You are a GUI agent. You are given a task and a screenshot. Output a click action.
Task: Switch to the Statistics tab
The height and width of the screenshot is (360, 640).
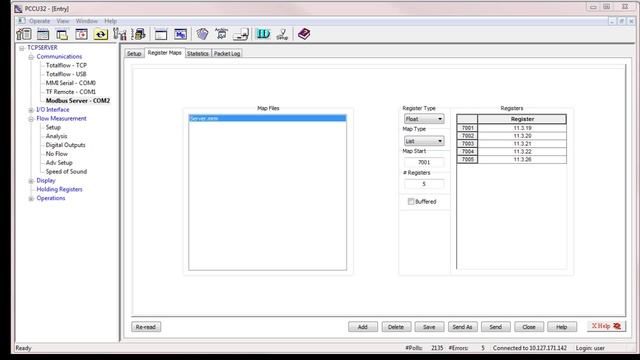198,53
